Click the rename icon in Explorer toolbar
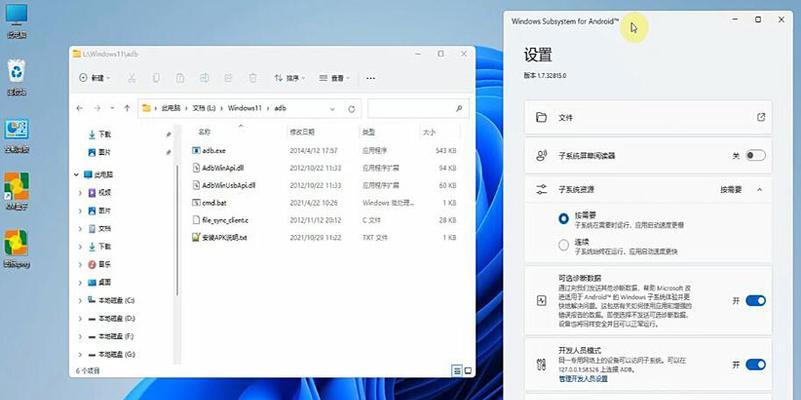801x400 pixels. [x=204, y=78]
